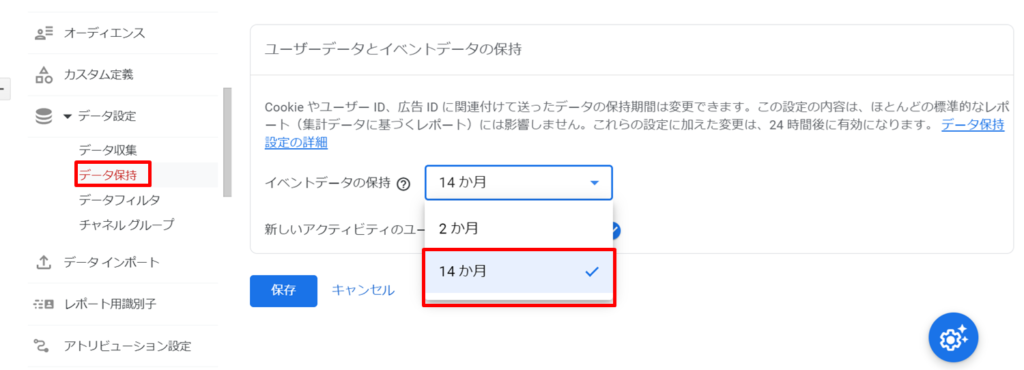Viewport: 1024px width, 370px height.
Task: Choose the 2 か月 option
Action: pyautogui.click(x=519, y=228)
